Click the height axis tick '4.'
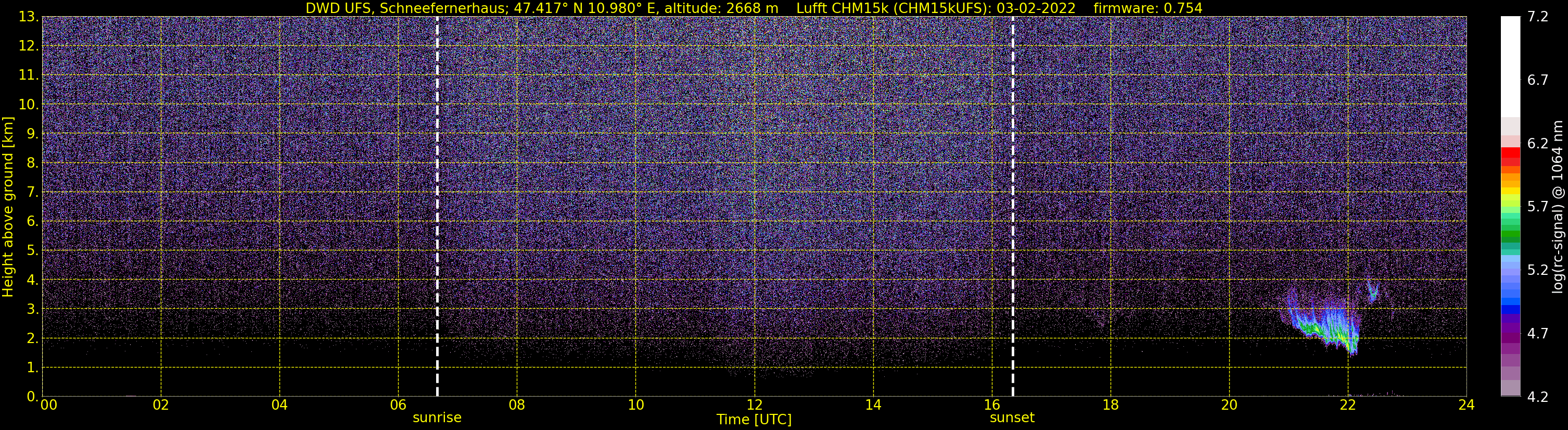 [x=32, y=280]
